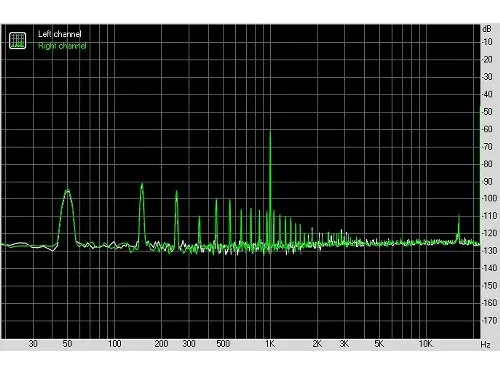Click the 100 frequency axis label

pyautogui.click(x=114, y=344)
